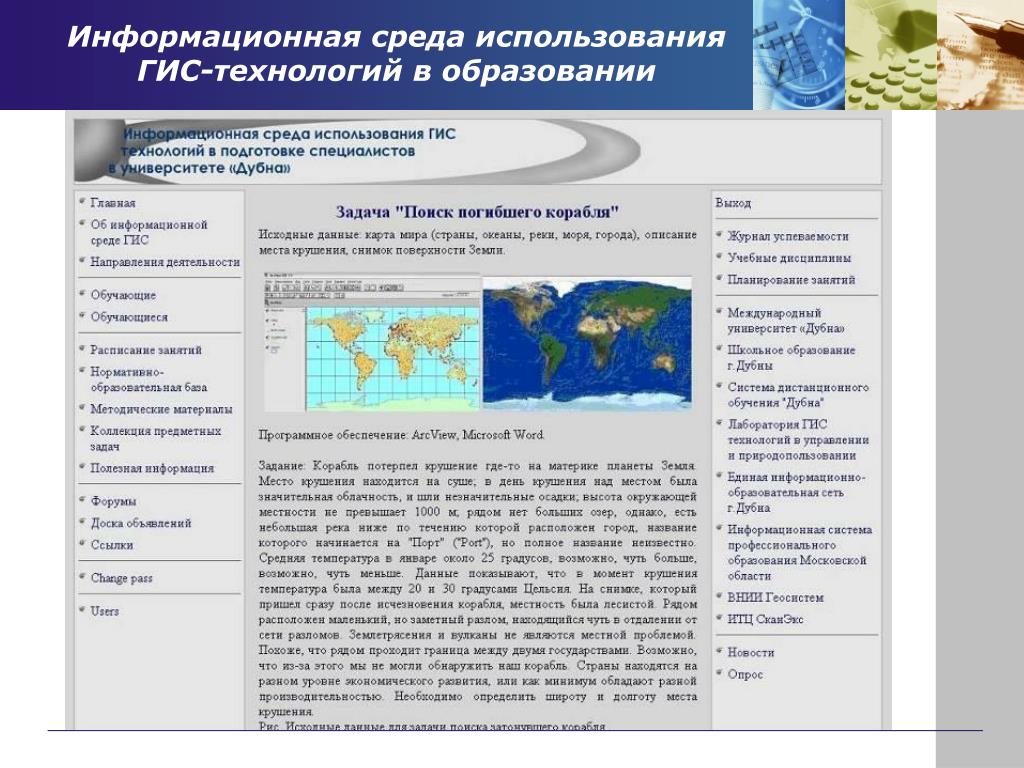
Task: Open Полезная информация link
Action: click(x=152, y=468)
